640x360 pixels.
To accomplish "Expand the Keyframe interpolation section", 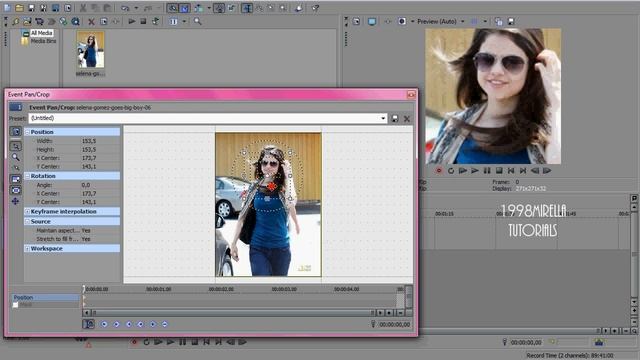I will [x=27, y=211].
